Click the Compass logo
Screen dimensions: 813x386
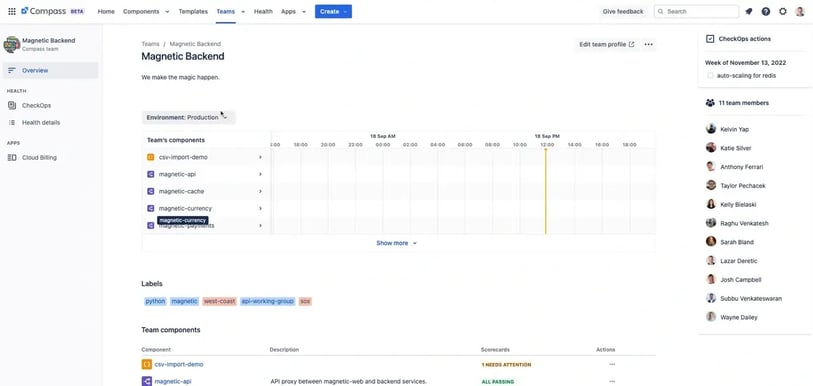pos(43,11)
